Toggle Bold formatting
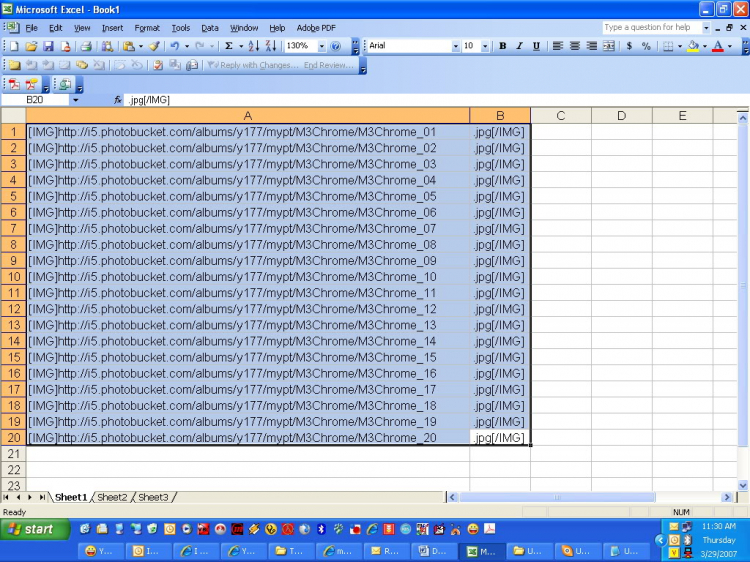The height and width of the screenshot is (562, 750). pos(503,46)
